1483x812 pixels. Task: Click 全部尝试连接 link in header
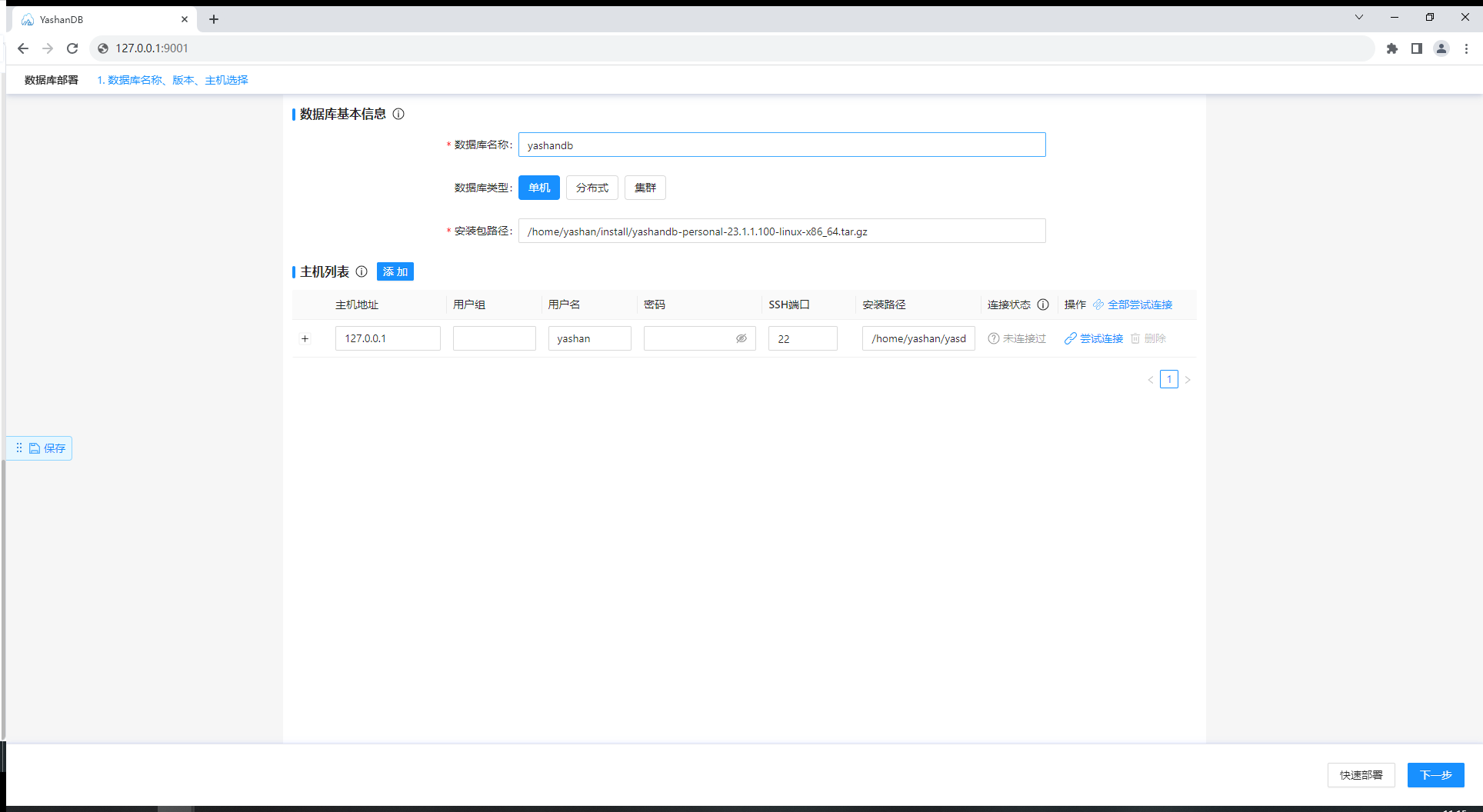1133,304
